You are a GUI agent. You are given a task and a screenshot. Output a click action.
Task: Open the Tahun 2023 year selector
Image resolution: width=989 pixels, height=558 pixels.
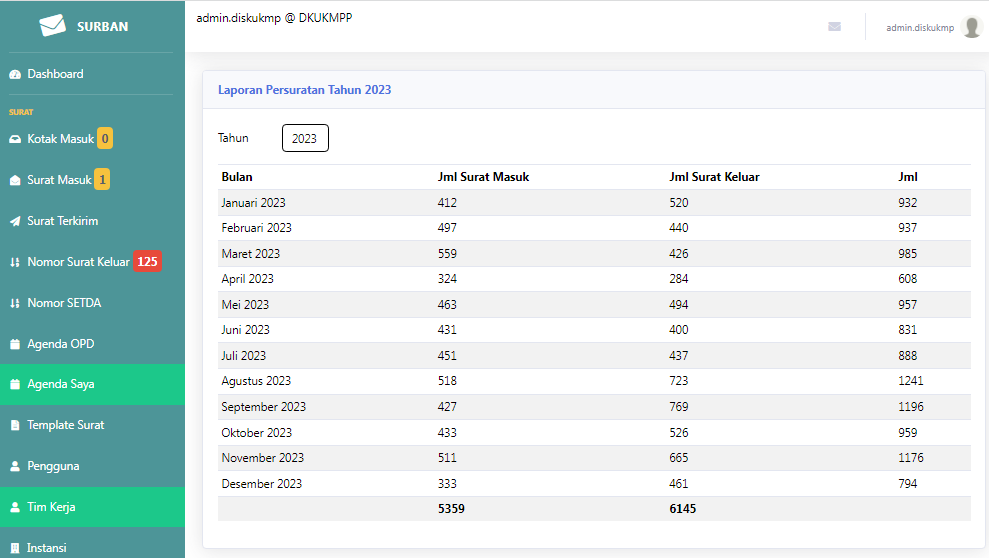pos(305,138)
